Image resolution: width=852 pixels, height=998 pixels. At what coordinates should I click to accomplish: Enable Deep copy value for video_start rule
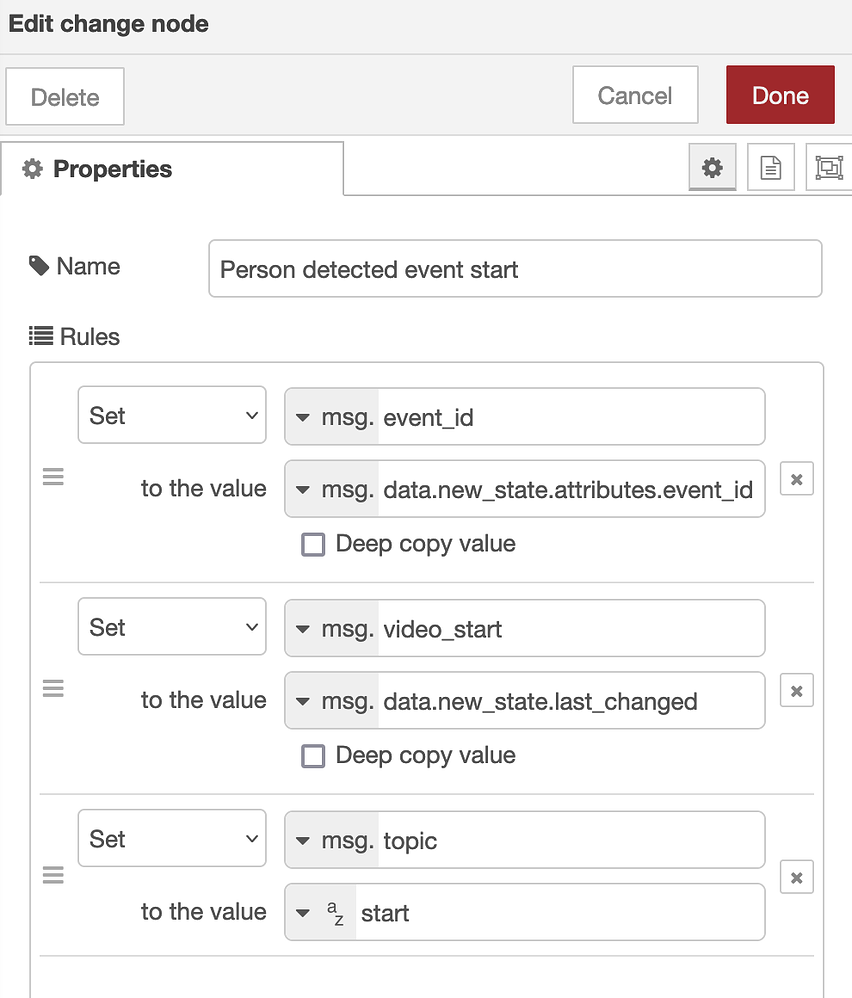click(x=314, y=755)
